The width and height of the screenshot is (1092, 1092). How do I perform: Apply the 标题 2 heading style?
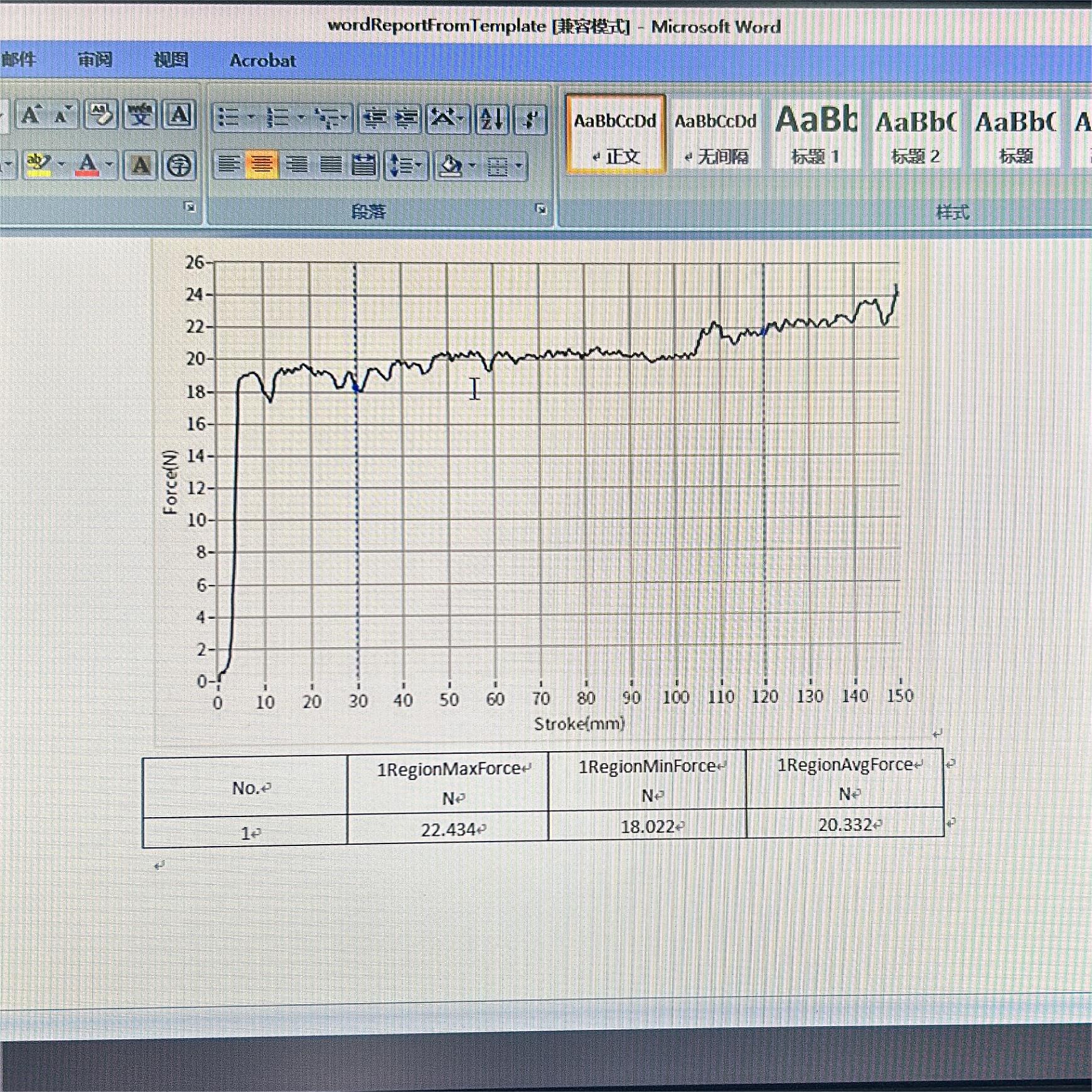(916, 136)
